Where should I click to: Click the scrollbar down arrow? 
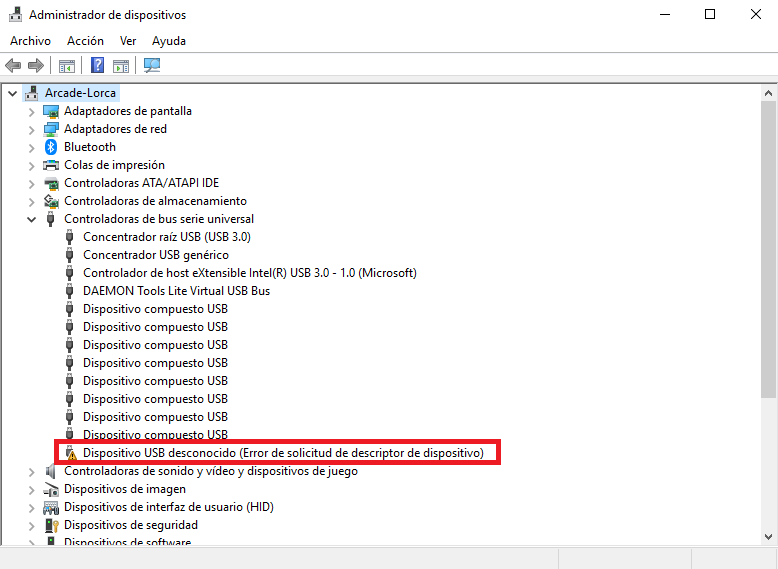pos(768,536)
